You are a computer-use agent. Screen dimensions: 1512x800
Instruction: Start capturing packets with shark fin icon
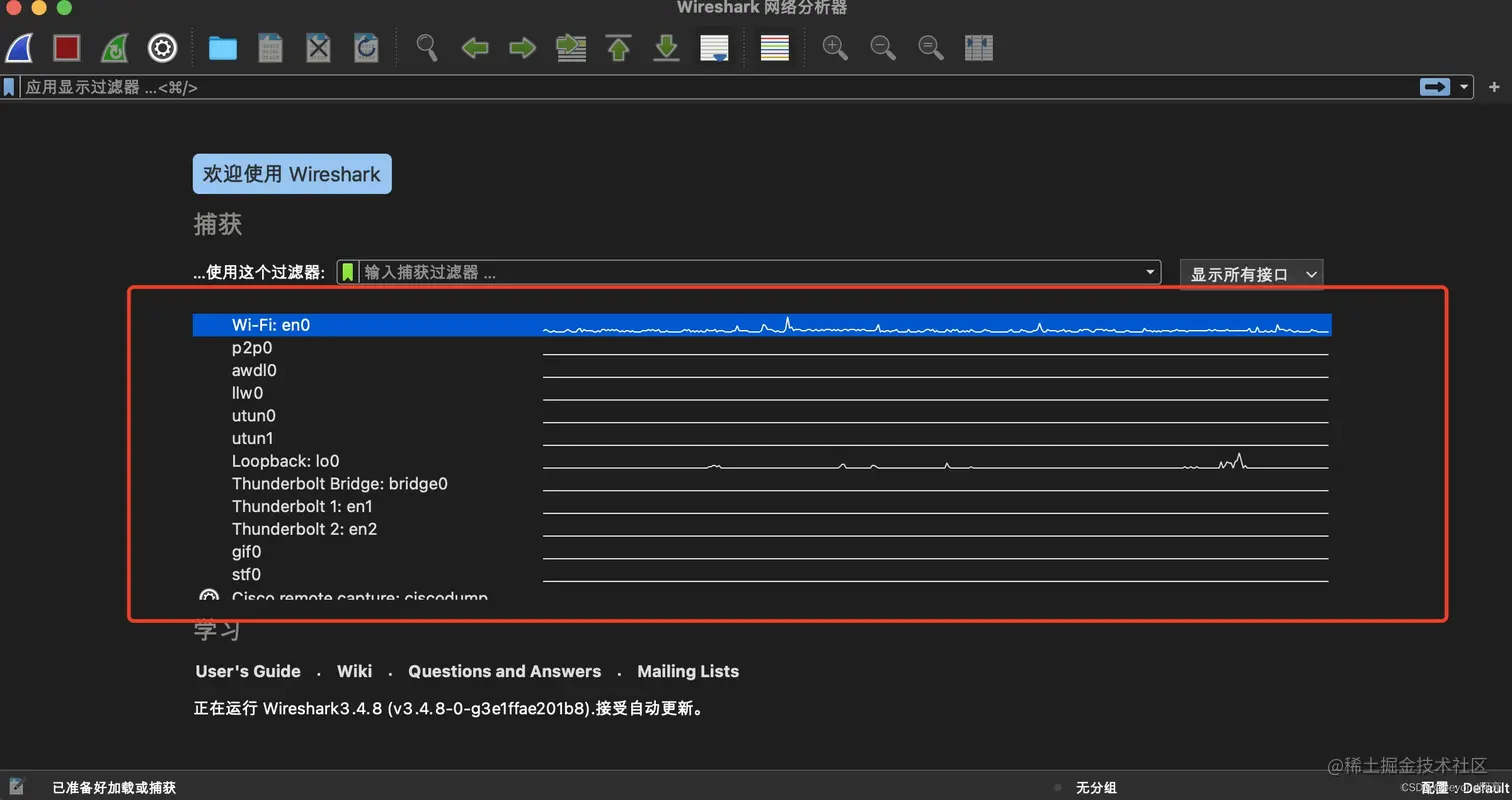[20, 48]
